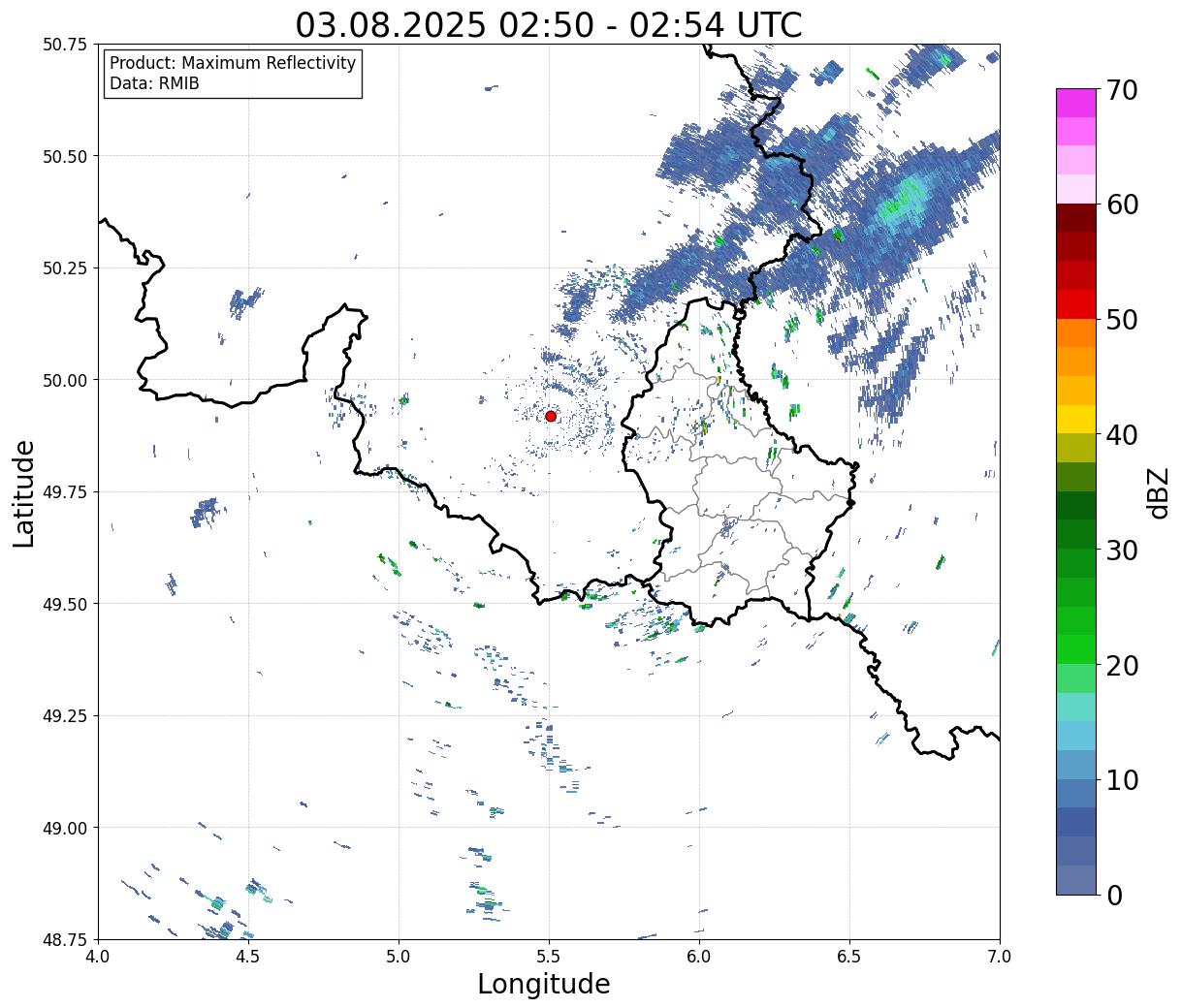
Task: Click the y-axis tick label 49.00
Action: 65,828
